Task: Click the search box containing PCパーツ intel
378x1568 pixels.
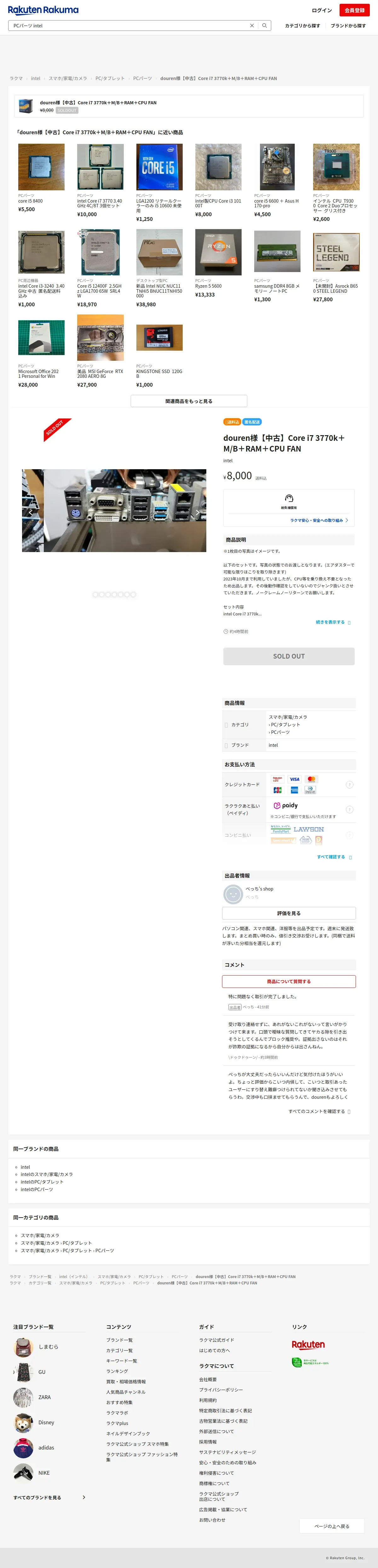Action: coord(139,26)
